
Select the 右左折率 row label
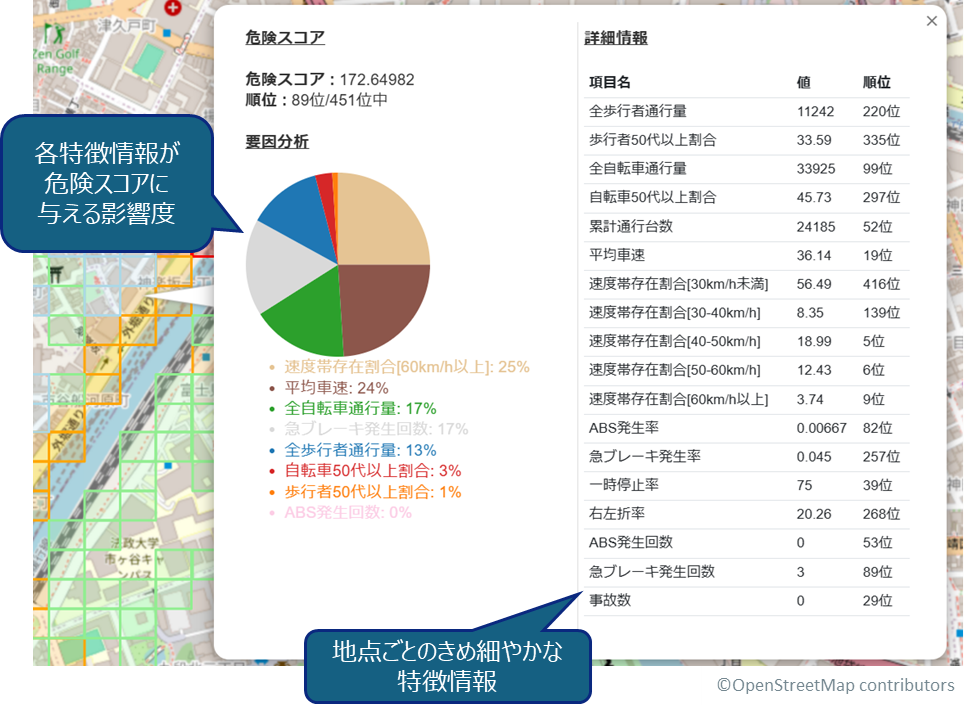click(x=617, y=513)
